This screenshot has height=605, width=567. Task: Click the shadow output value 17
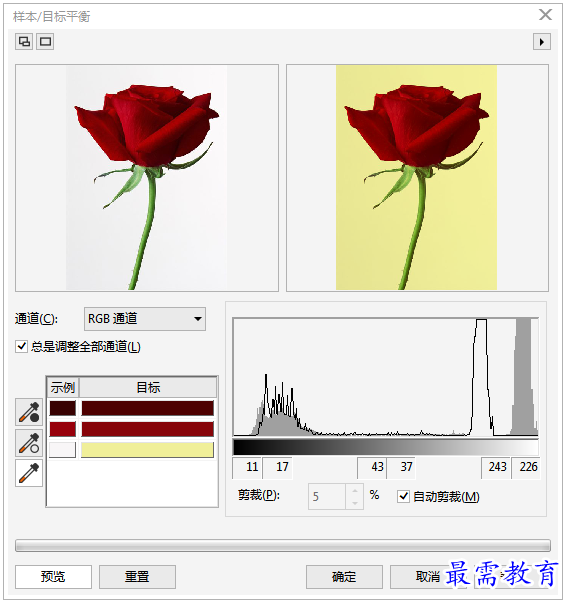click(278, 467)
